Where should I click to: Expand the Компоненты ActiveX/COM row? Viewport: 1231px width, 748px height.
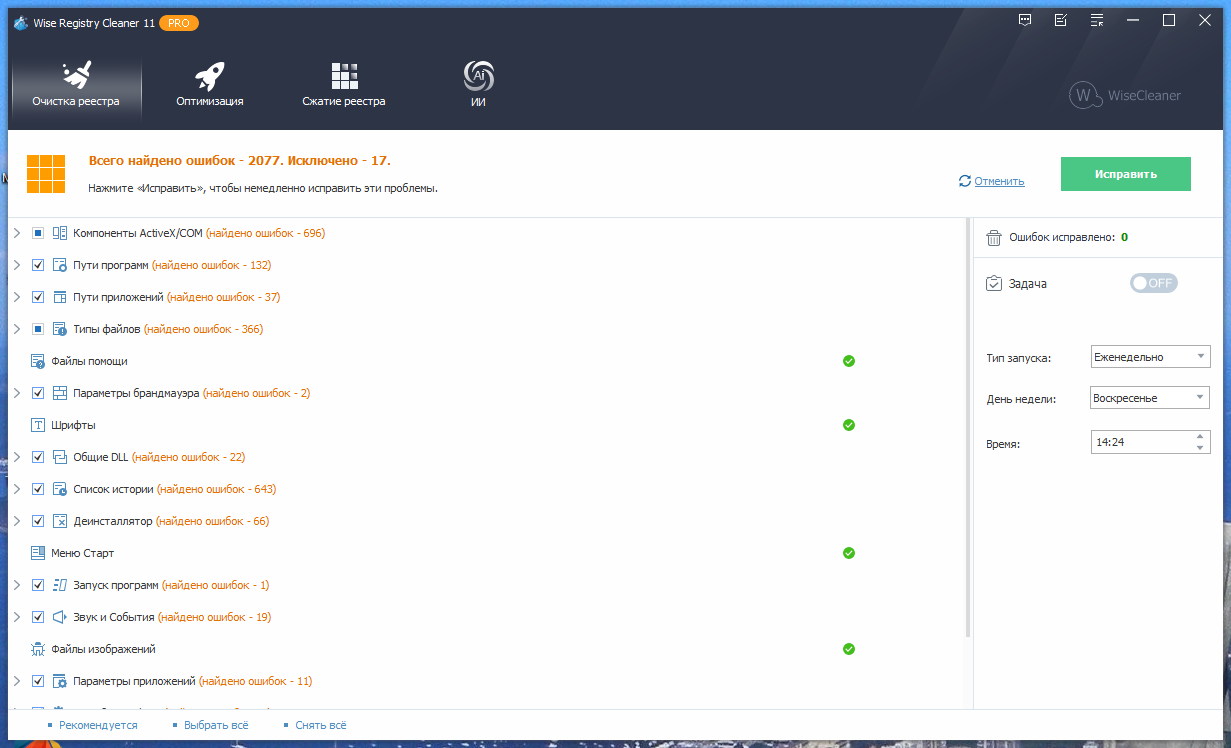pos(16,233)
